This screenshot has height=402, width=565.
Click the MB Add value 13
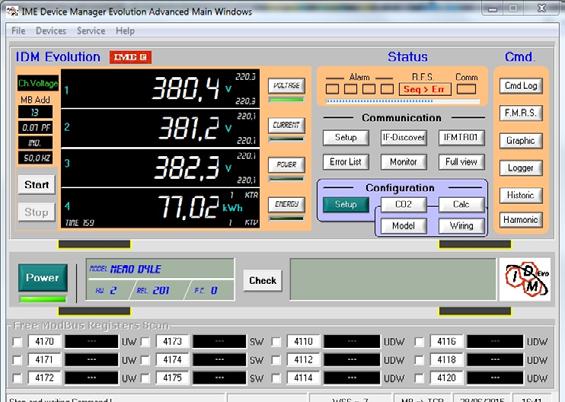pyautogui.click(x=35, y=112)
